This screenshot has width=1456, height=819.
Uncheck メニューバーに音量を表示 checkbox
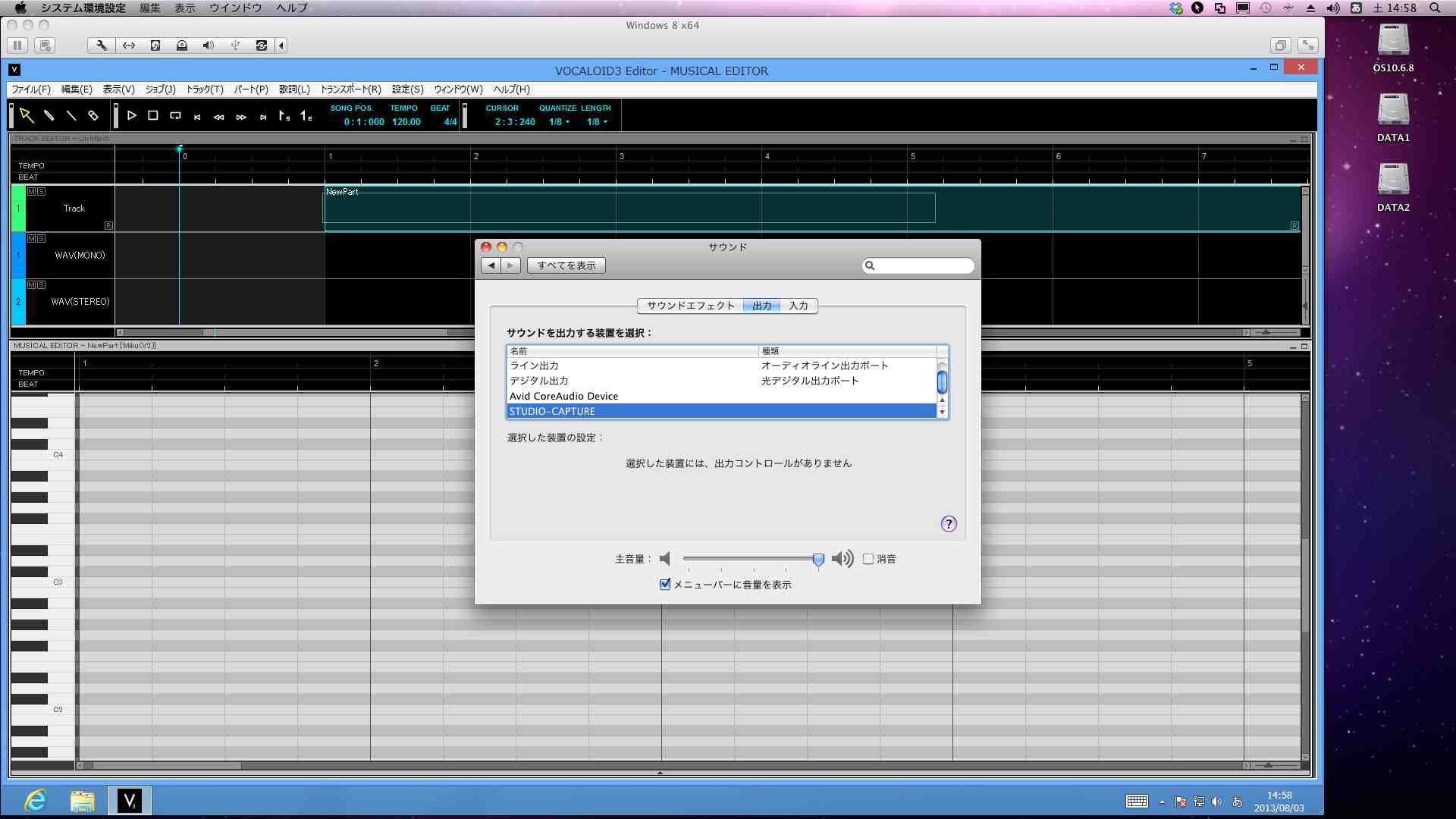665,584
